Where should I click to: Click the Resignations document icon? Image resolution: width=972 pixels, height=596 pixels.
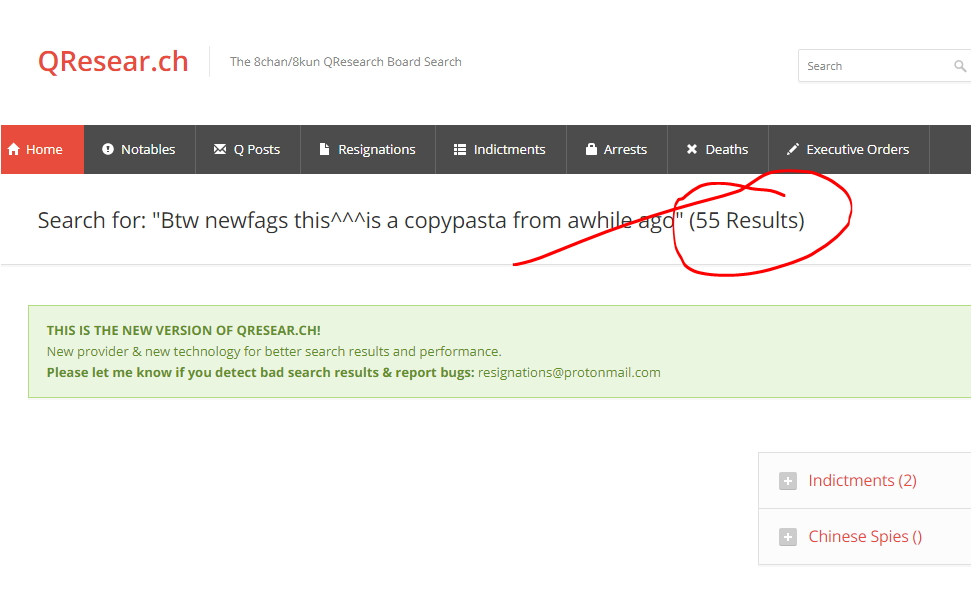point(324,149)
